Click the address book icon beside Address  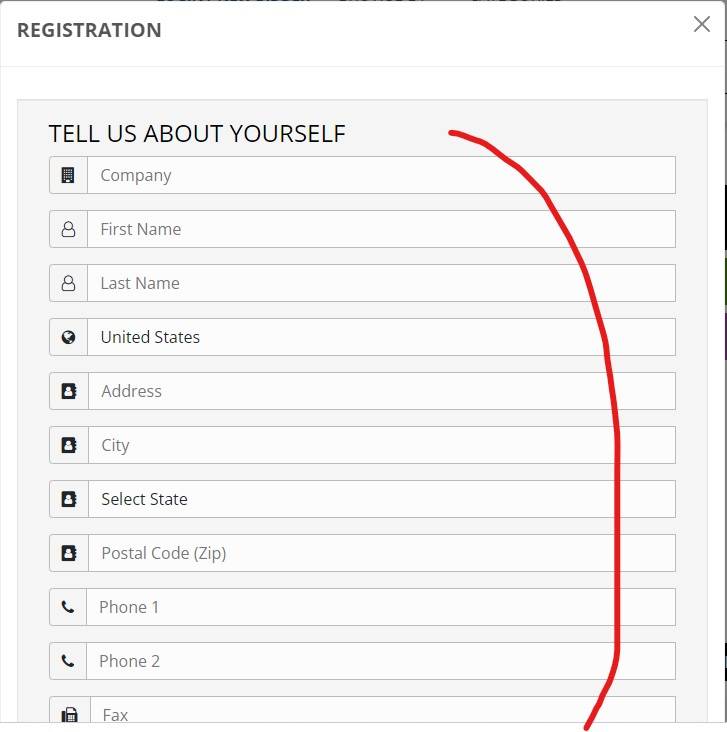click(x=69, y=391)
